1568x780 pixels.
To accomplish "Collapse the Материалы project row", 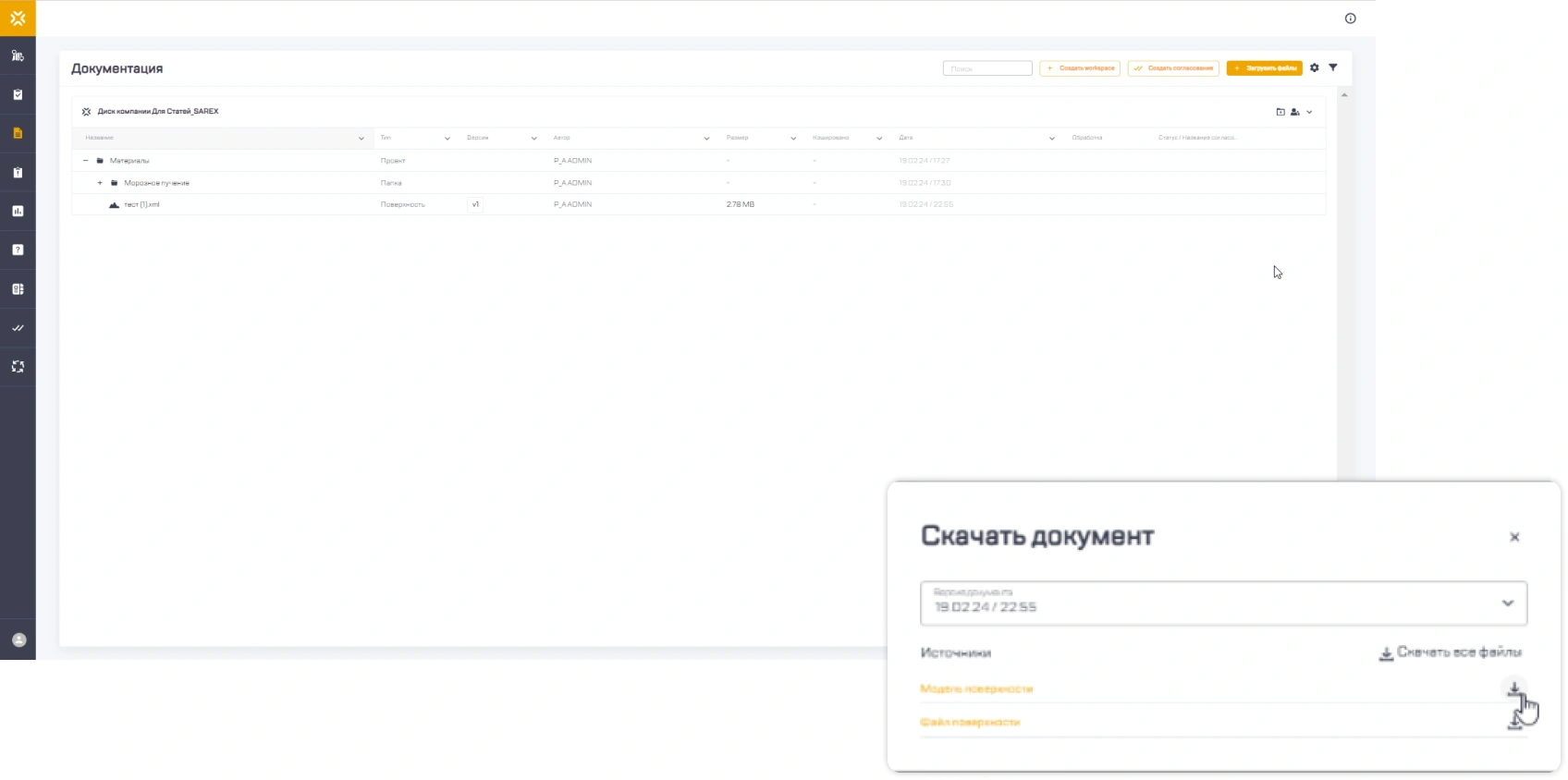I will [86, 161].
